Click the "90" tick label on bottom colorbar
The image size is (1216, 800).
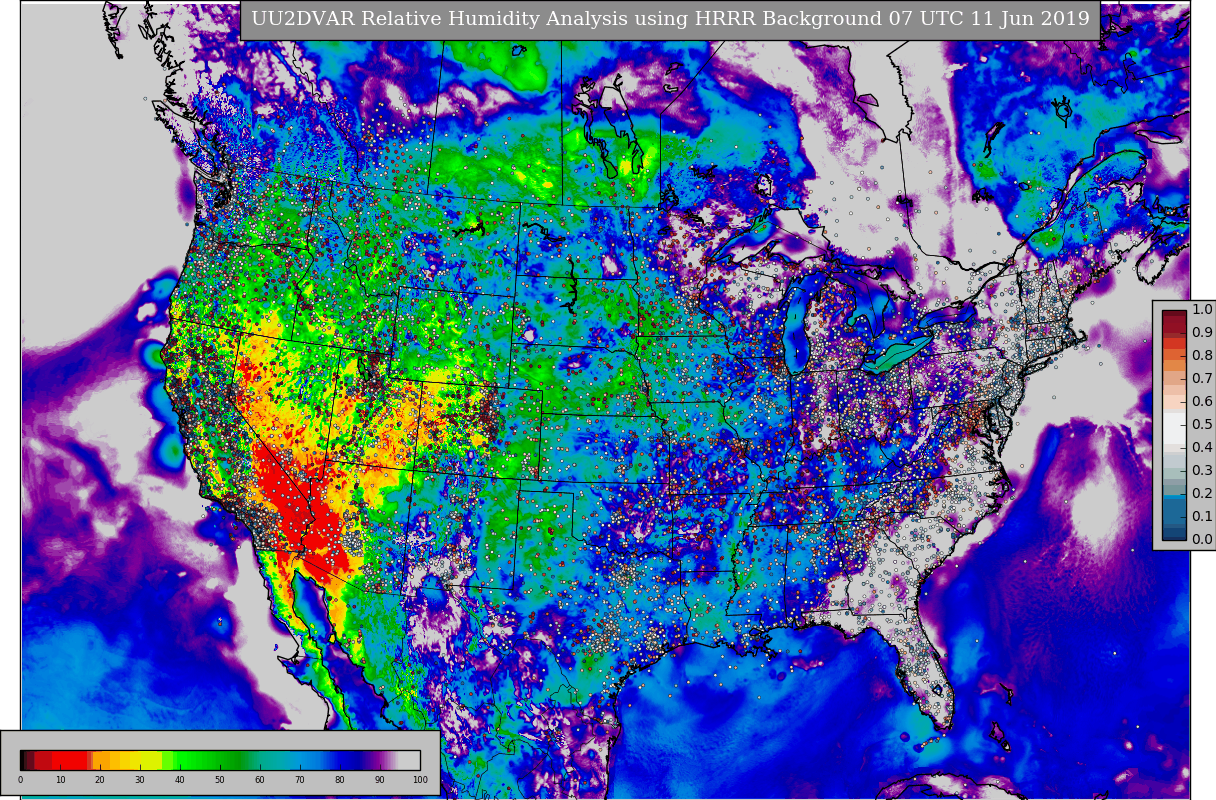tap(380, 780)
